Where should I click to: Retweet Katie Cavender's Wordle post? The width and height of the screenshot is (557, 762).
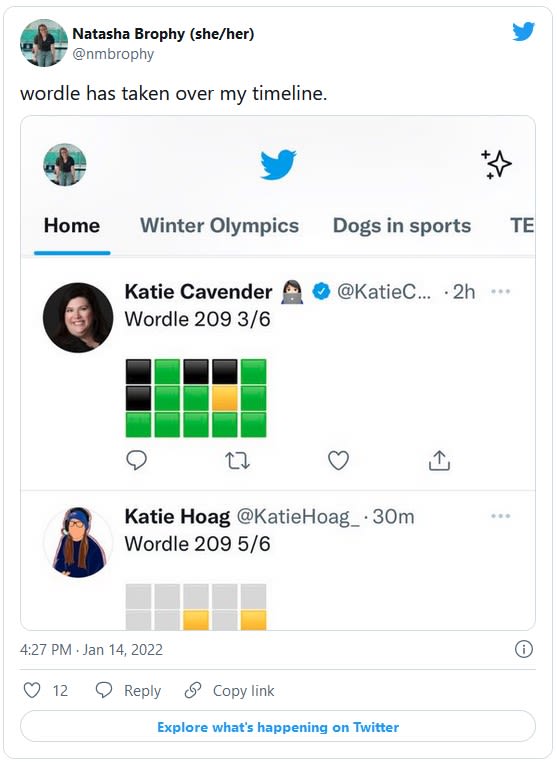pos(237,460)
